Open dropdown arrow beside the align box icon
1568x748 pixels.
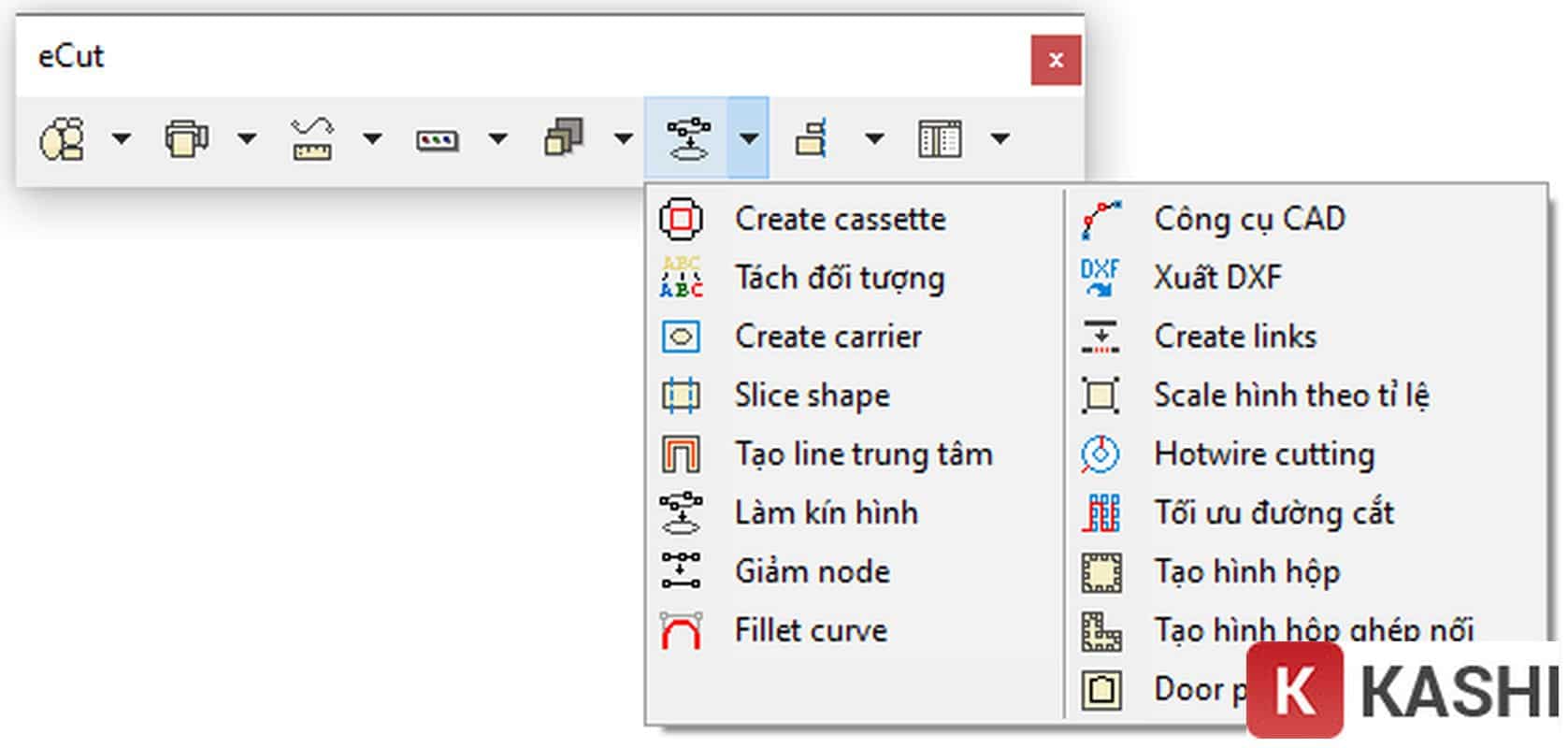[x=874, y=139]
